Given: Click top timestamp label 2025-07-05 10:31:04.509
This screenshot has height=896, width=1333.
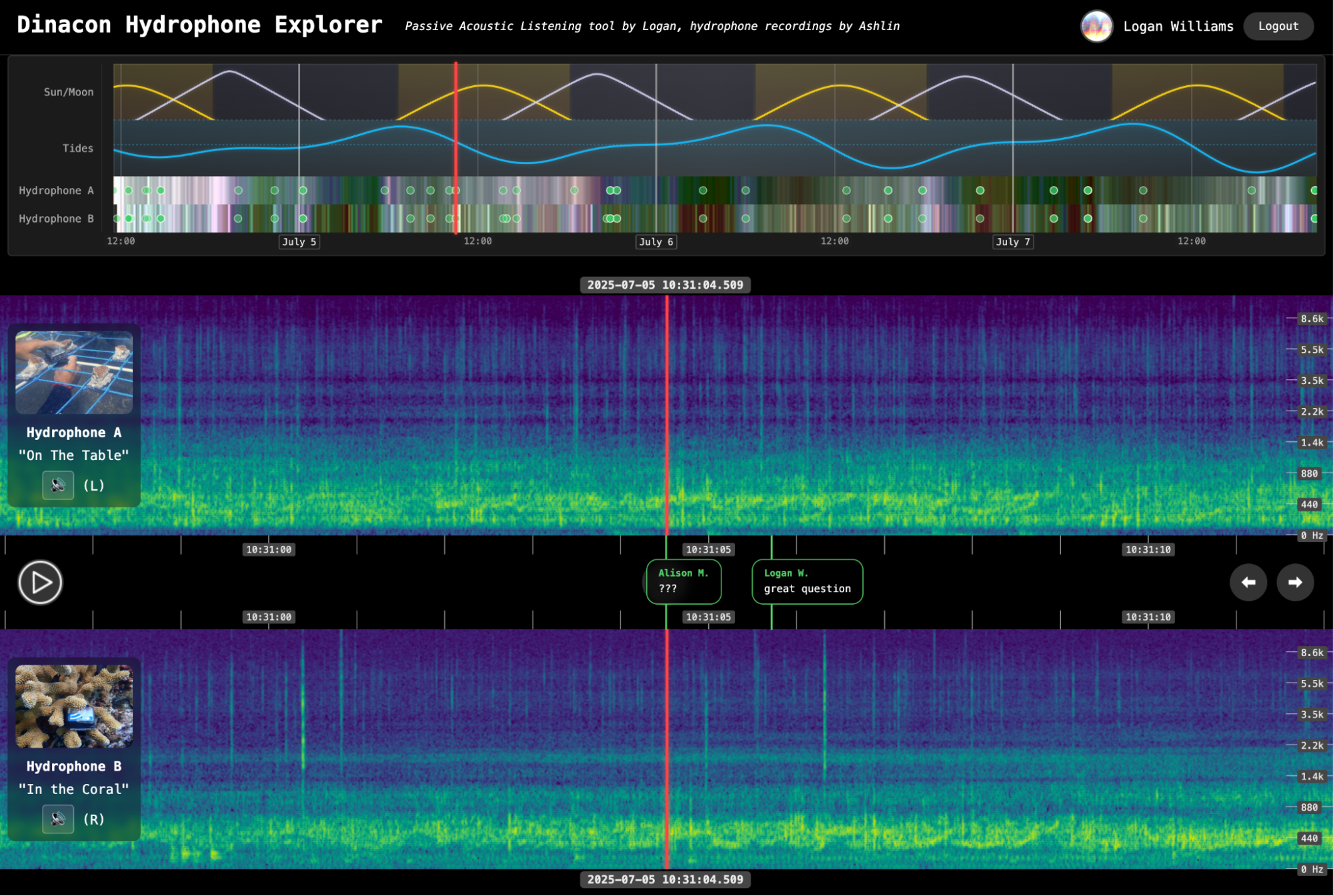Looking at the screenshot, I should 665,285.
